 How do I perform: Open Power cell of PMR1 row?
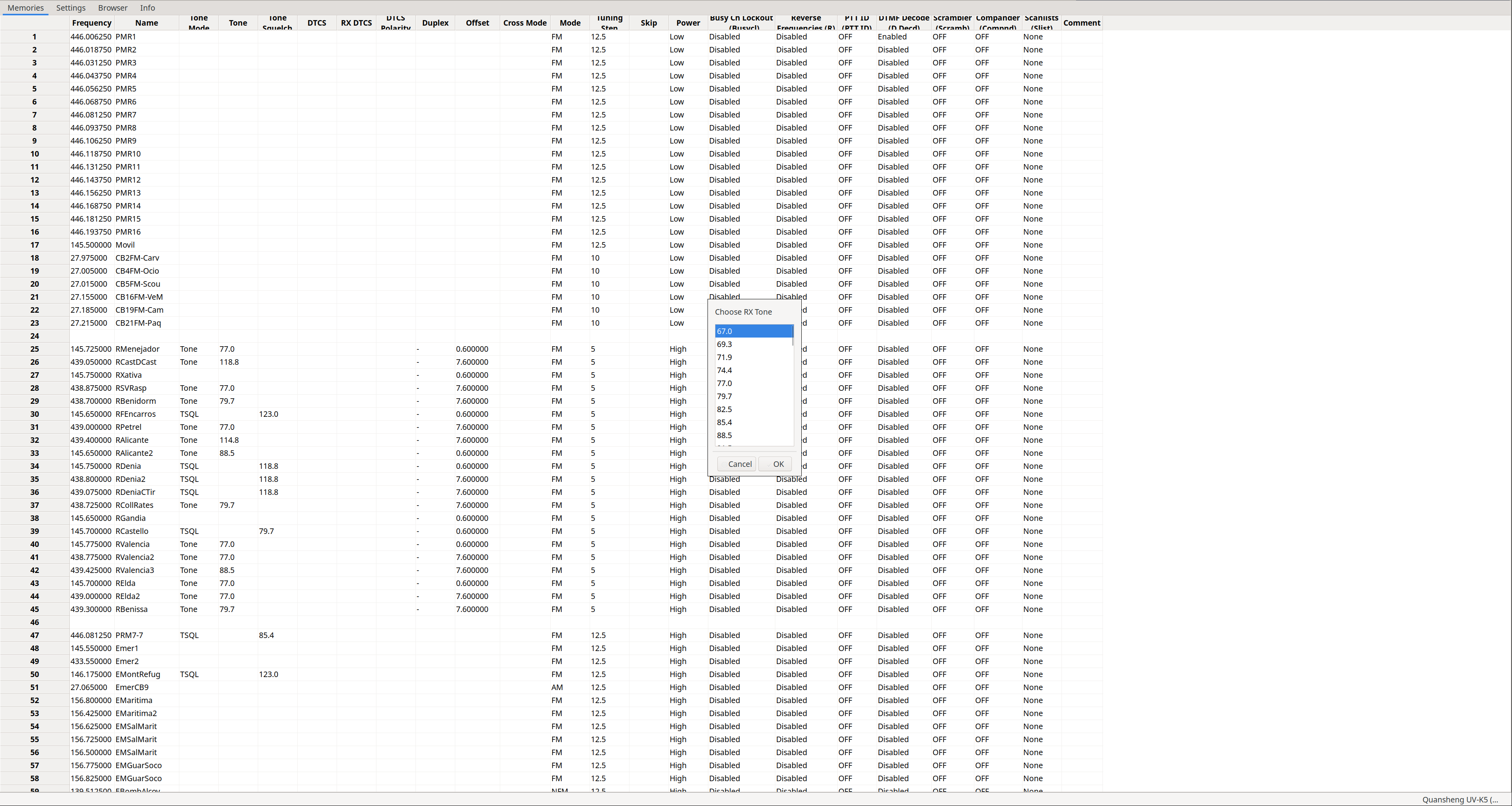click(x=687, y=36)
